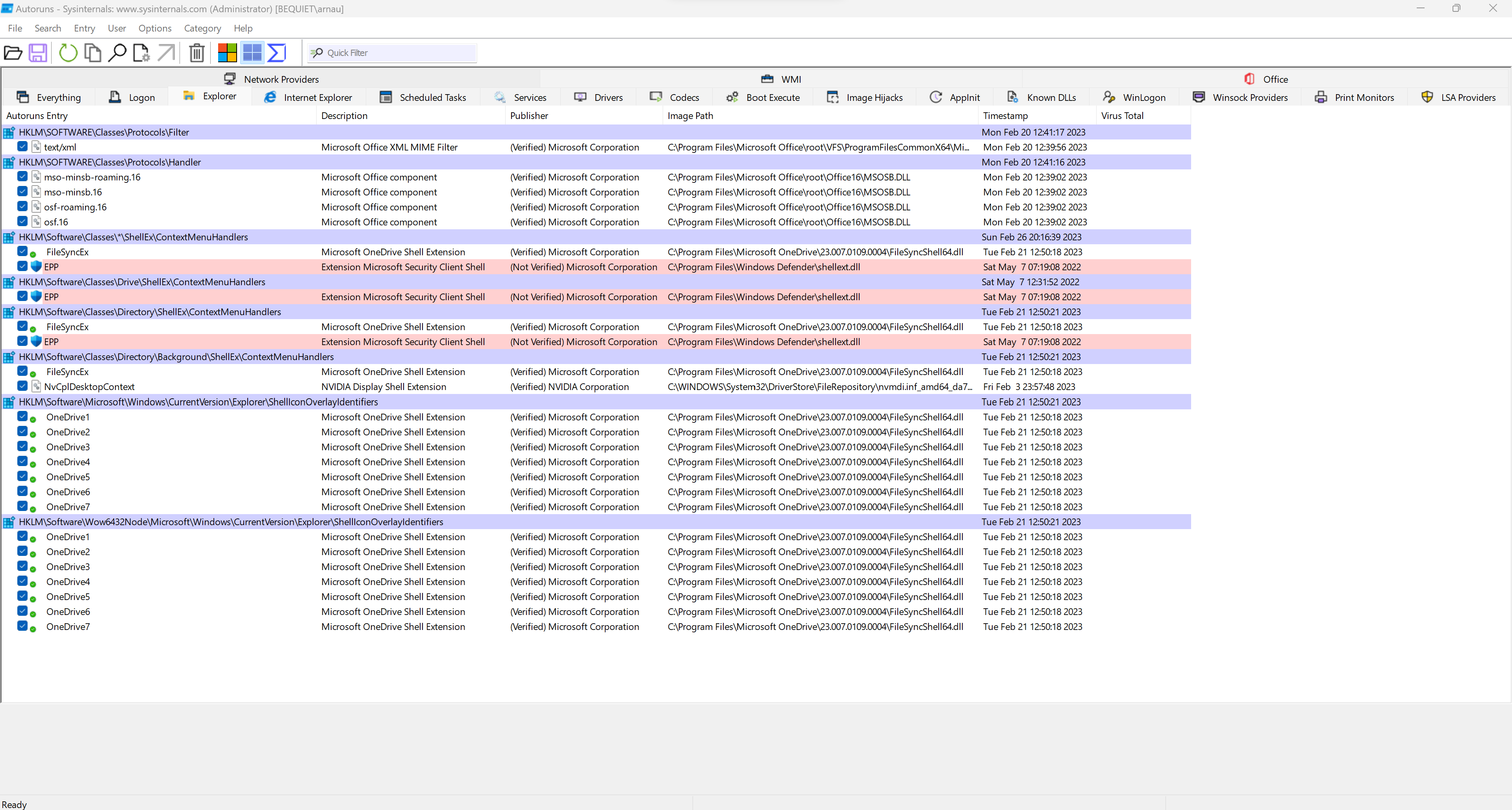Screen dimensions: 1512x810
Task: Click the Autoruns app icon in title bar
Action: 7,9
